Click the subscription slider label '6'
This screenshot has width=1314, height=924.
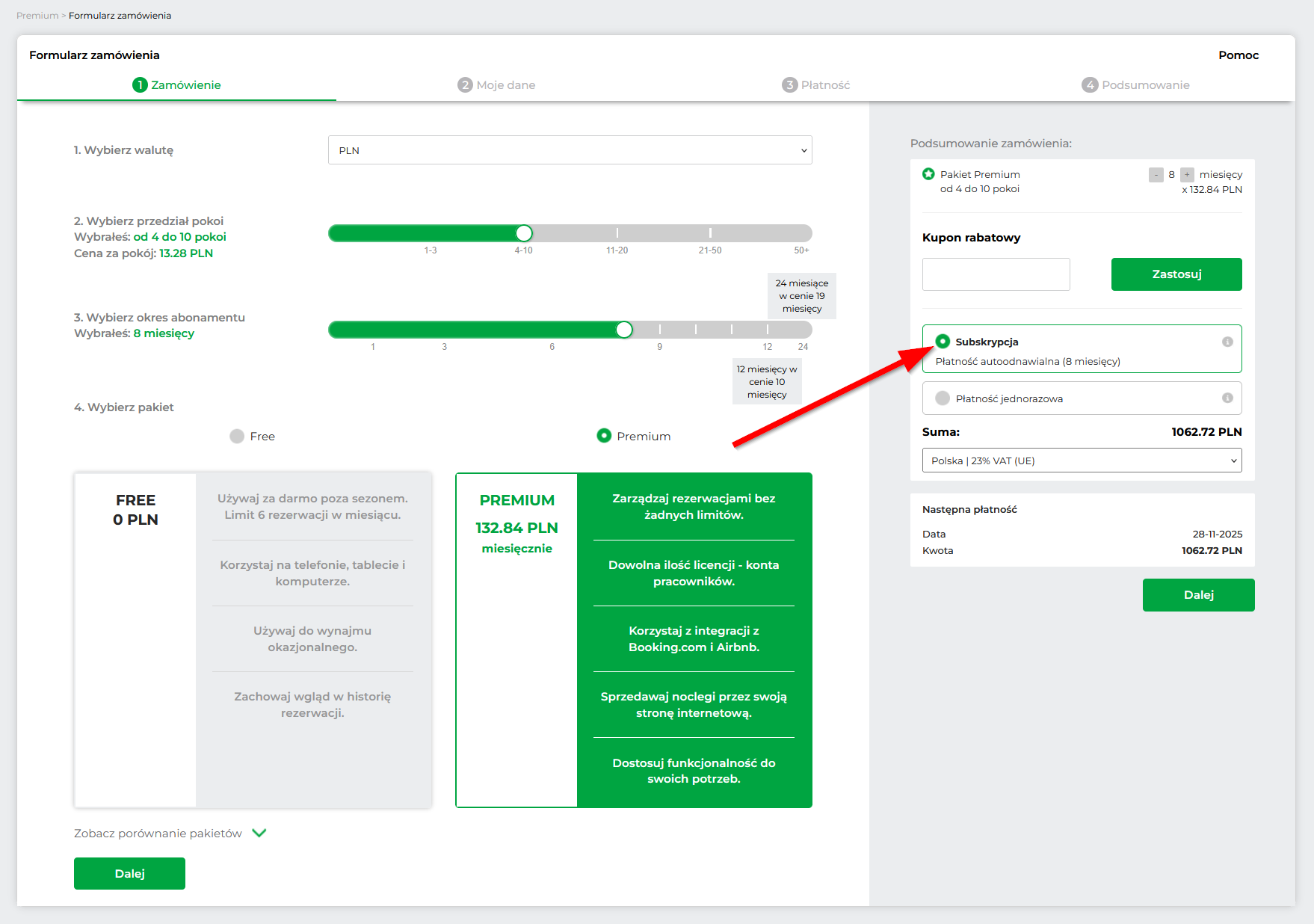coord(552,347)
